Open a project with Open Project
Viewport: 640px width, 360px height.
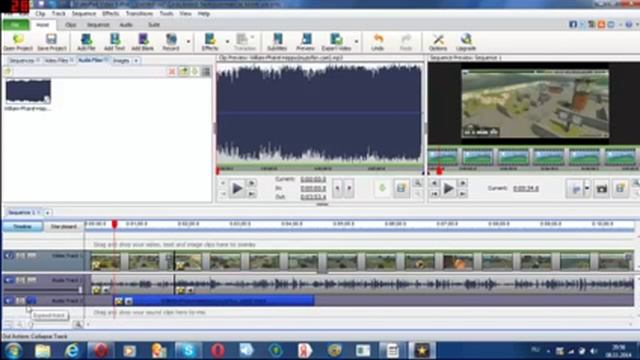pyautogui.click(x=18, y=42)
